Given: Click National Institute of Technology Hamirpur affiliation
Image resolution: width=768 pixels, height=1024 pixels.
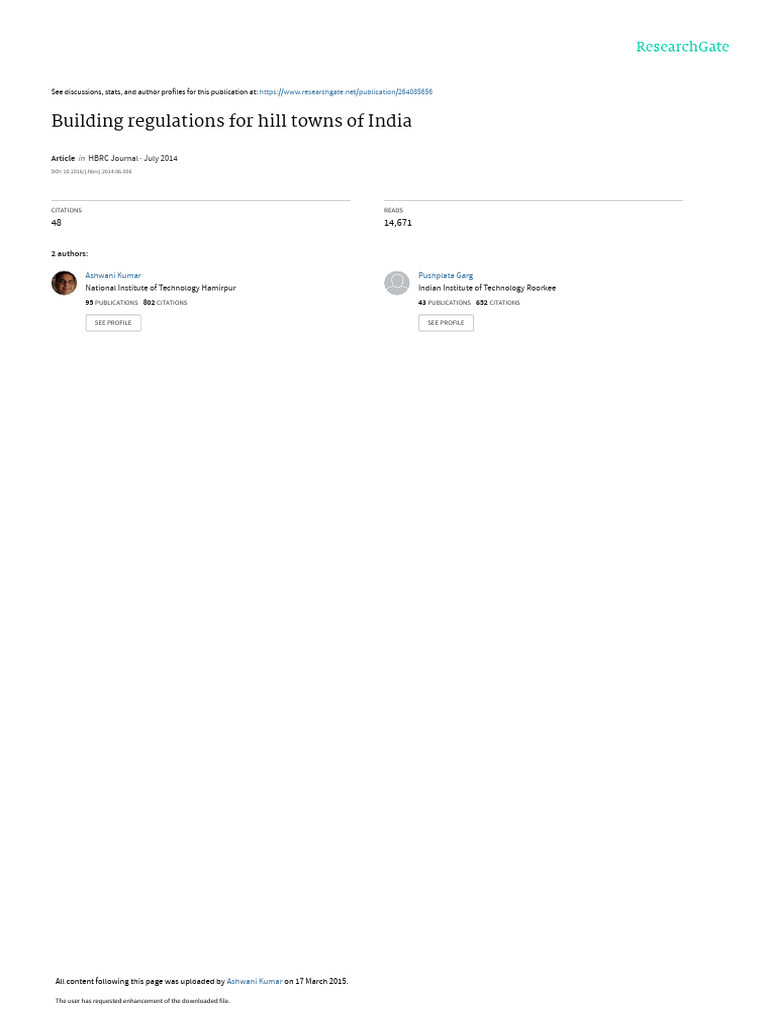Looking at the screenshot, I should [161, 288].
